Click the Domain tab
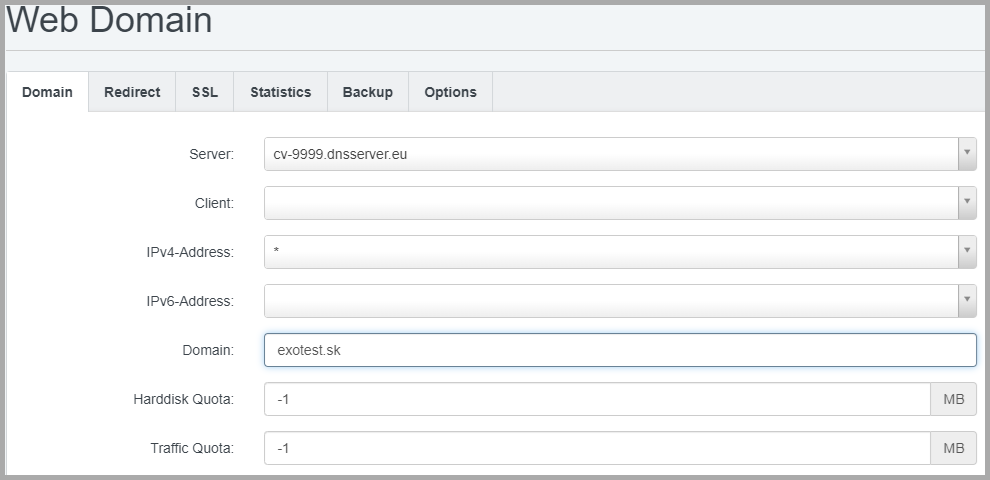 pos(47,92)
